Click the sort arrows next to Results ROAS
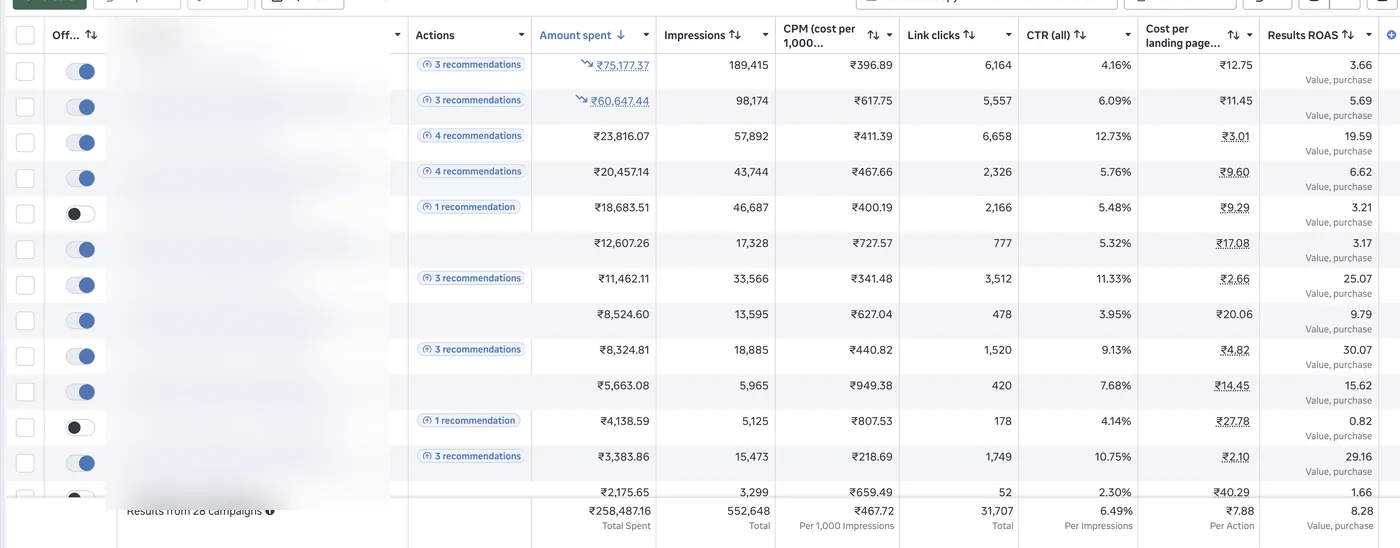 (x=1348, y=35)
